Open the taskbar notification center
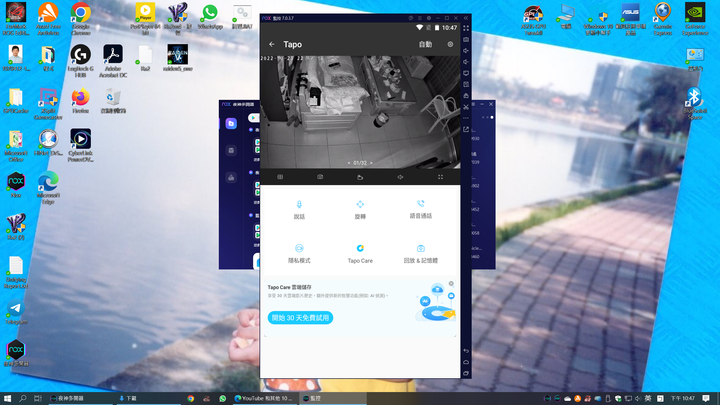 coord(706,398)
